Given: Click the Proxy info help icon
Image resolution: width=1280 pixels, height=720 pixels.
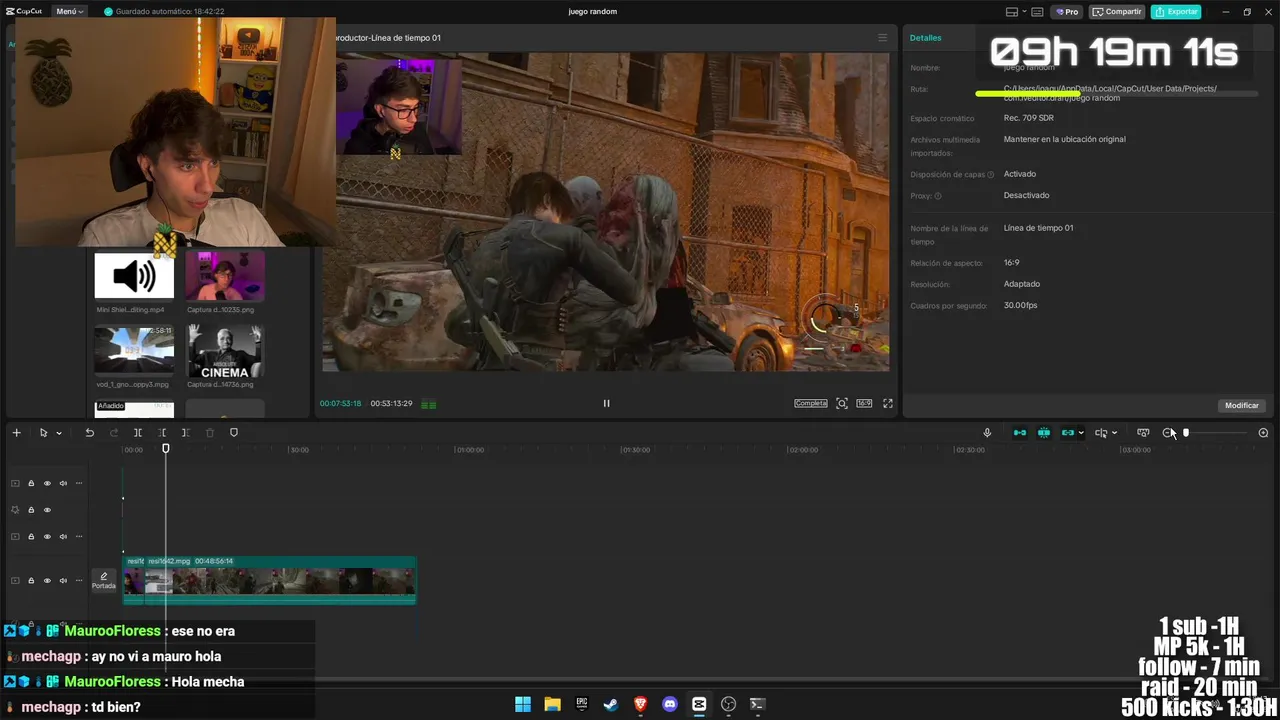Looking at the screenshot, I should (x=938, y=196).
